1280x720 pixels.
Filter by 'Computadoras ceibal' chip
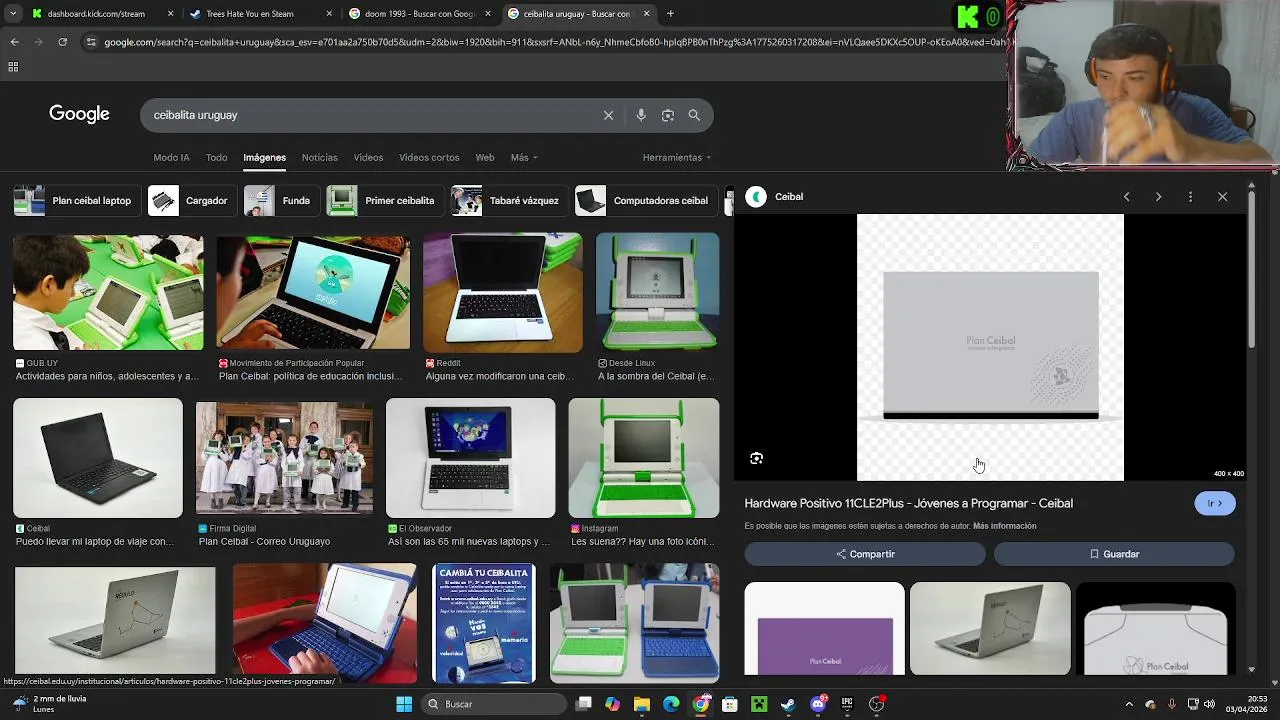click(645, 201)
